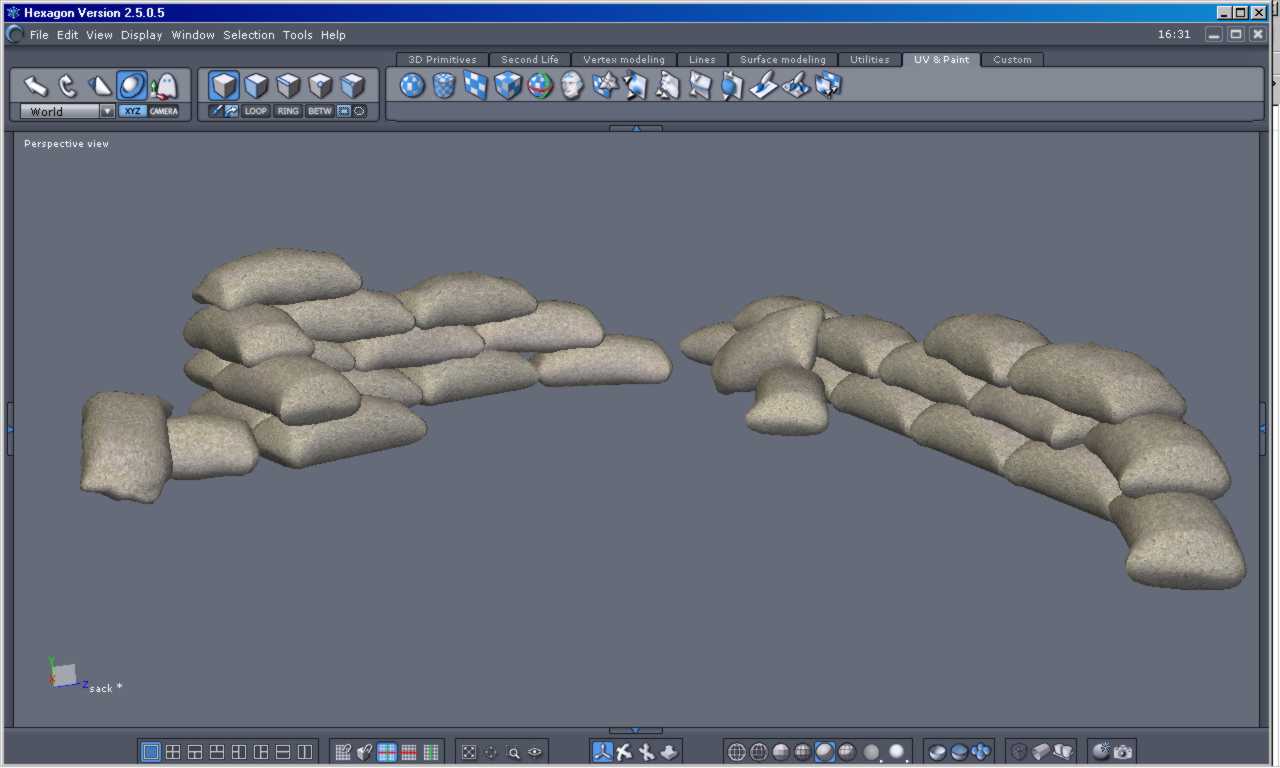The height and width of the screenshot is (768, 1280).
Task: Open the Window menu
Action: pos(193,35)
